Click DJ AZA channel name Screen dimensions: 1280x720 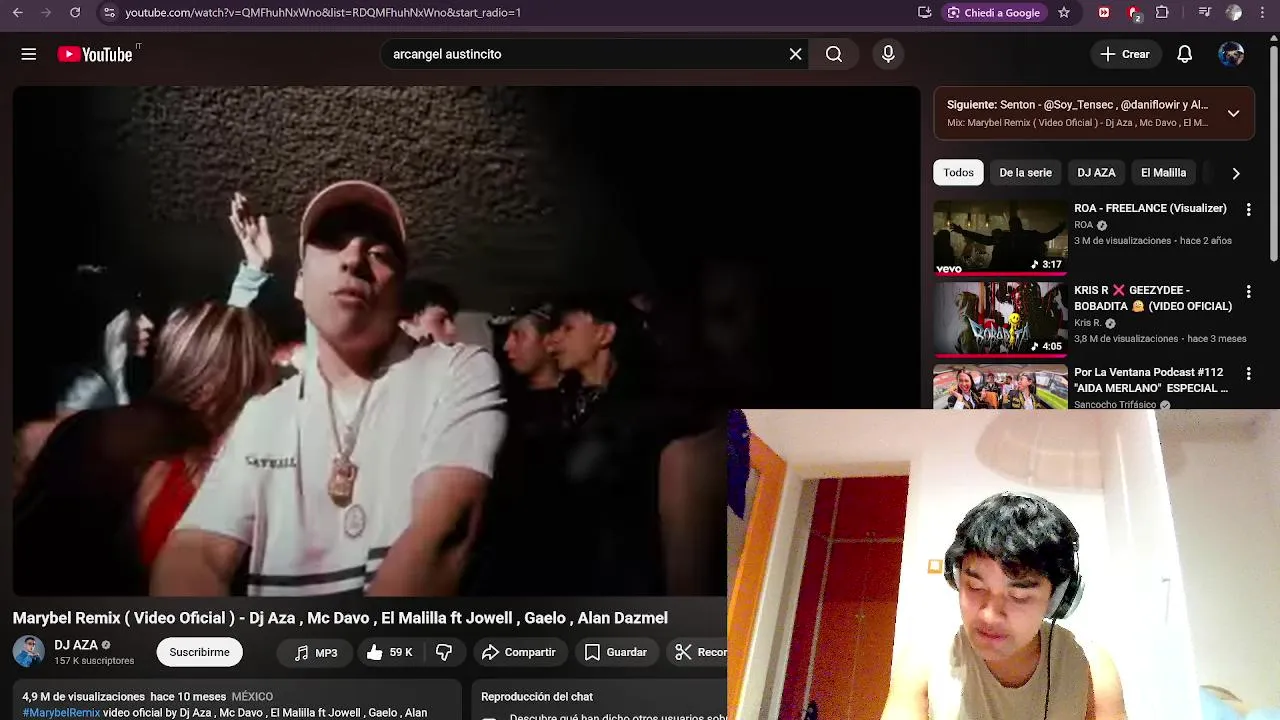point(76,645)
